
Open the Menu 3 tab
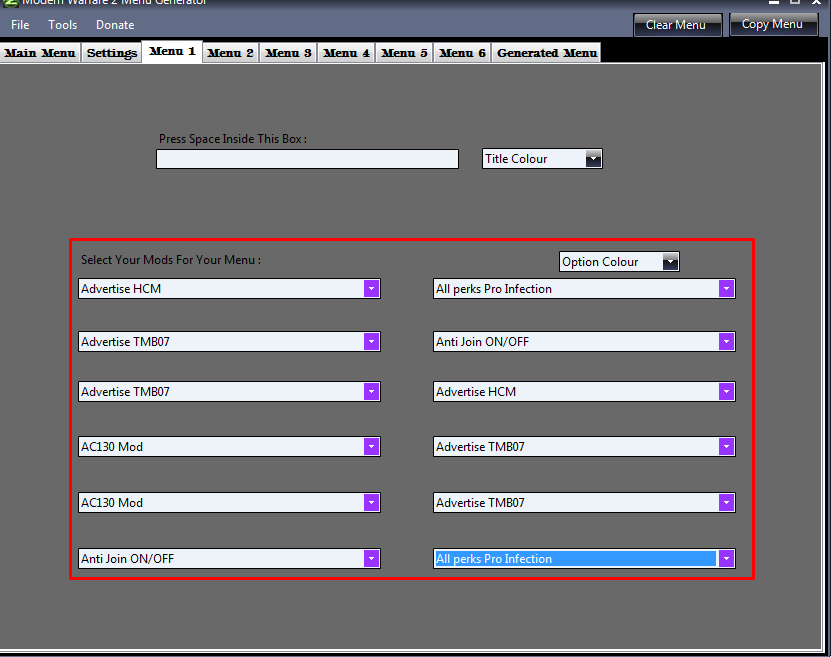(288, 53)
